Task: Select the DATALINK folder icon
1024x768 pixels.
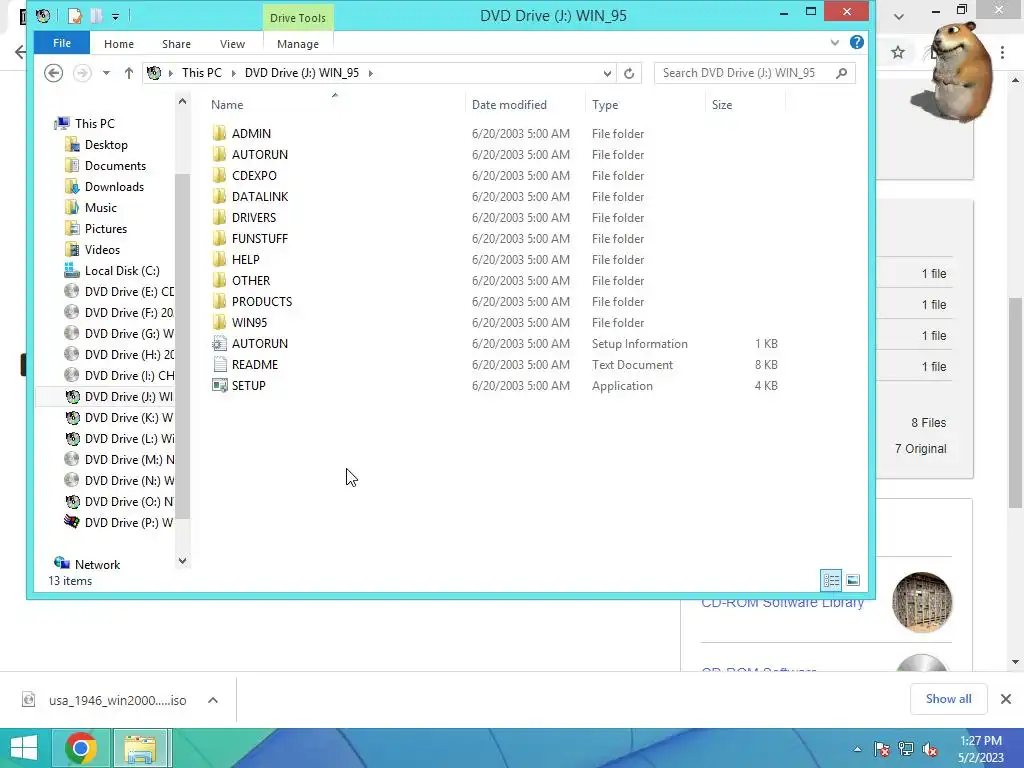Action: point(219,196)
